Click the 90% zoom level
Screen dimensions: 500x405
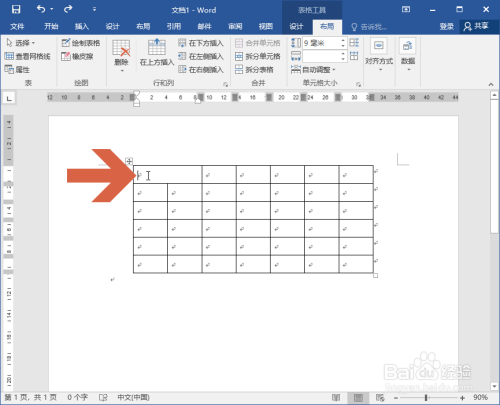point(480,397)
